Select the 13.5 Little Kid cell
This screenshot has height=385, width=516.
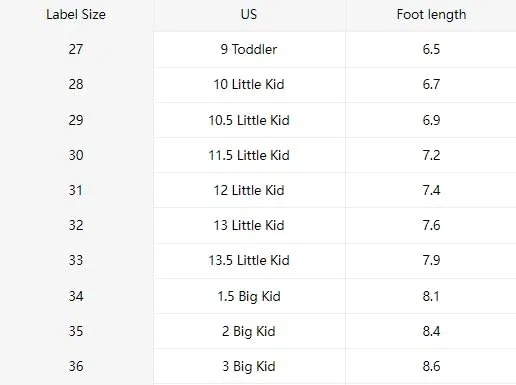pyautogui.click(x=249, y=260)
